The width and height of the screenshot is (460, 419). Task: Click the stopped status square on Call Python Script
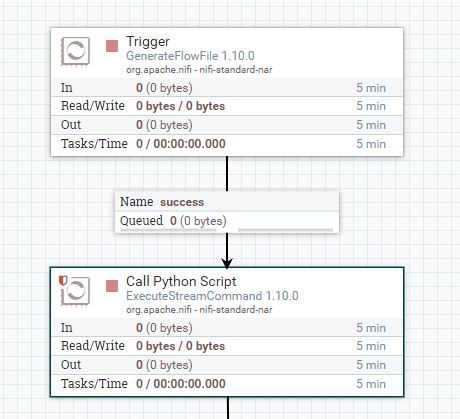click(x=112, y=286)
